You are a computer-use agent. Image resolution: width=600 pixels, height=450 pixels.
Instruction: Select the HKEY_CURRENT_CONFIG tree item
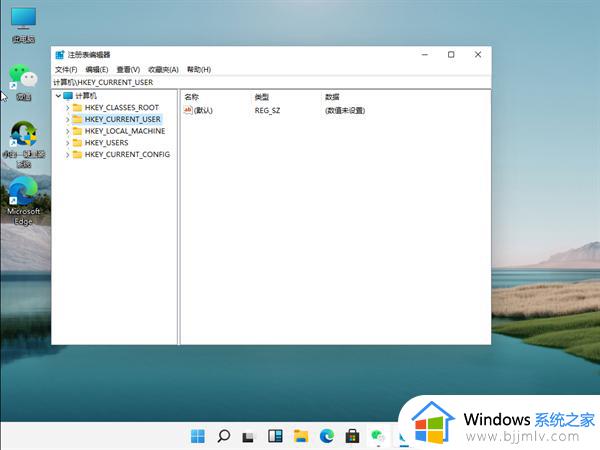pyautogui.click(x=127, y=155)
